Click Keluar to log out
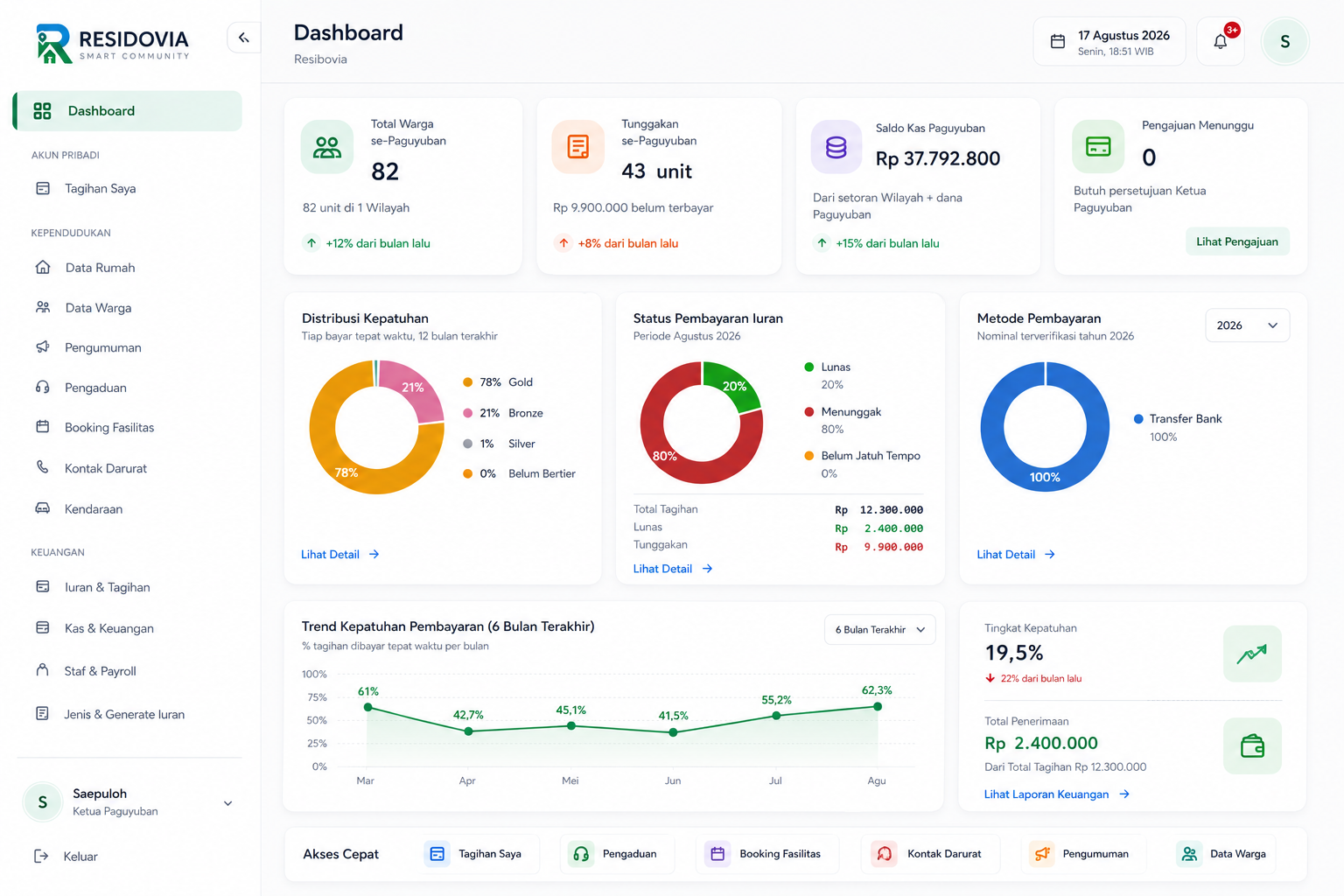The width and height of the screenshot is (1344, 896). pyautogui.click(x=80, y=857)
